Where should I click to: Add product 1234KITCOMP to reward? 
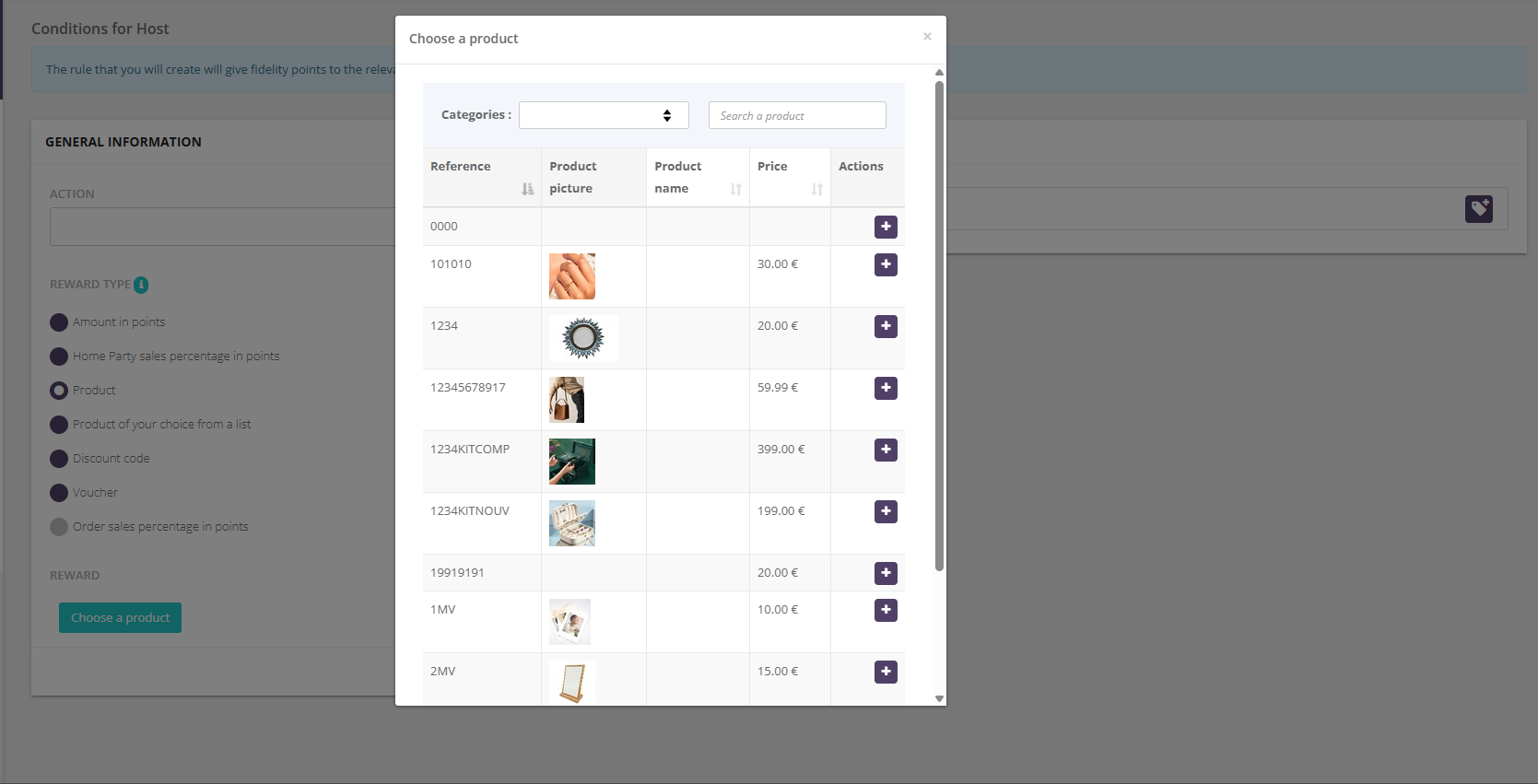pos(886,450)
